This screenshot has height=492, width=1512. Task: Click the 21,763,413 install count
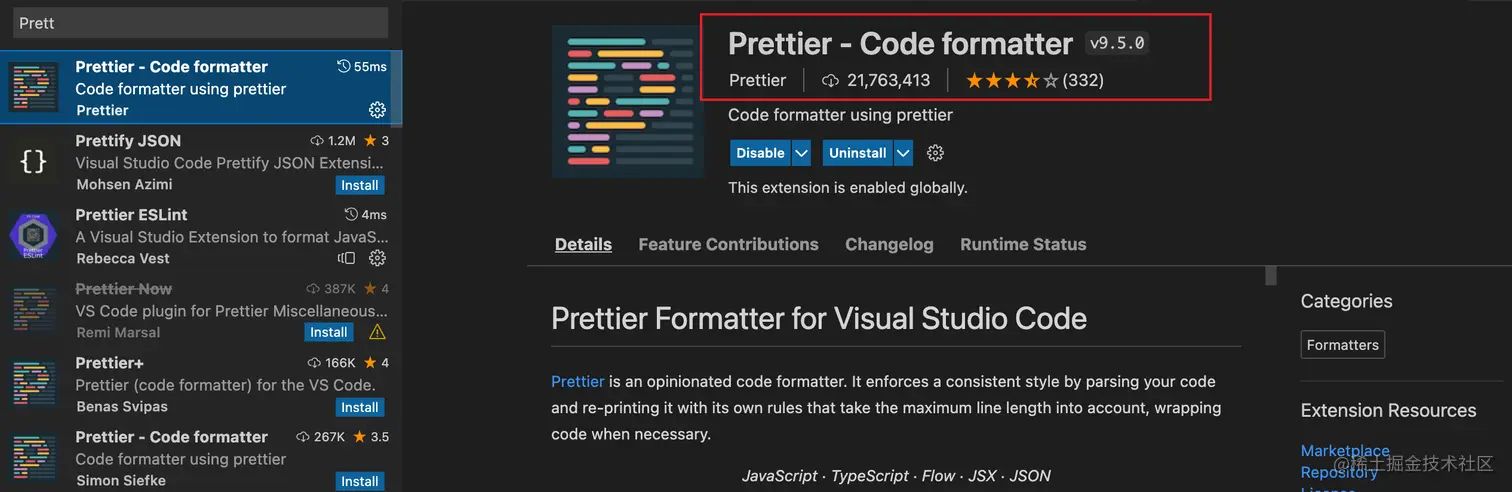[x=876, y=80]
